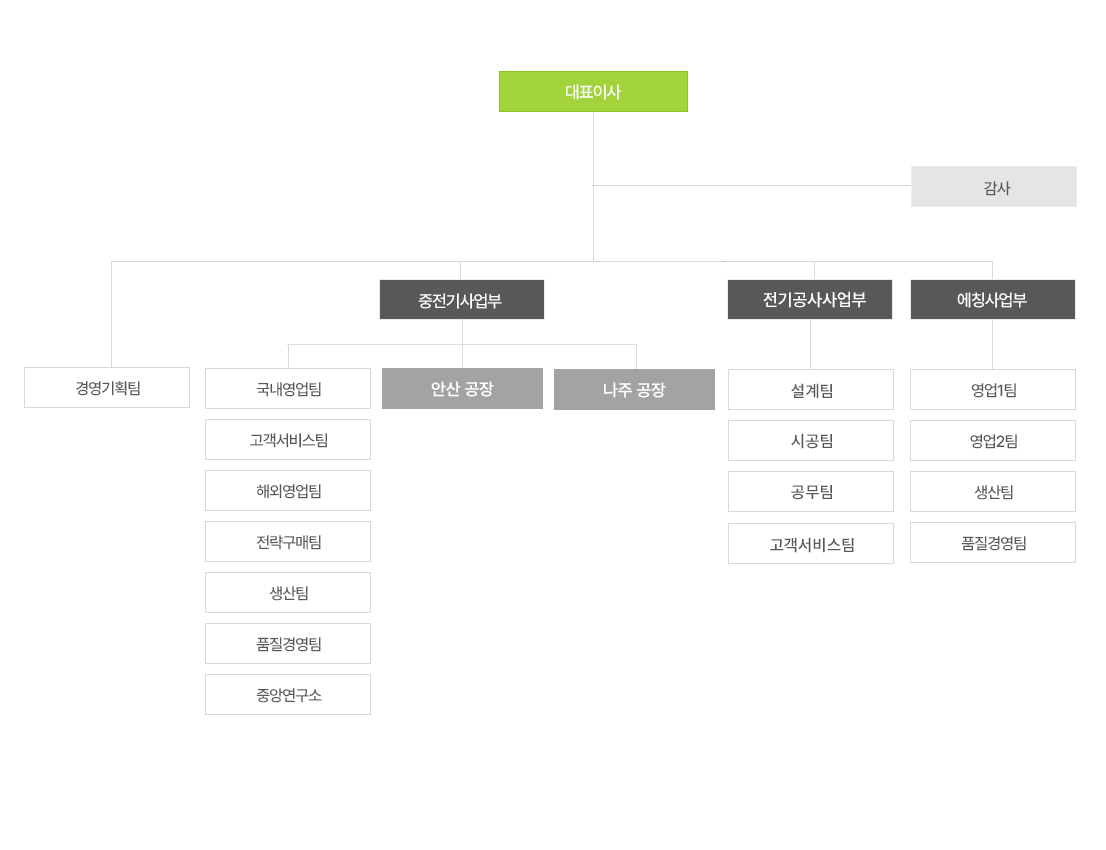Select the 영업1팀 box
Viewport: 1106px width, 850px height.
992,389
